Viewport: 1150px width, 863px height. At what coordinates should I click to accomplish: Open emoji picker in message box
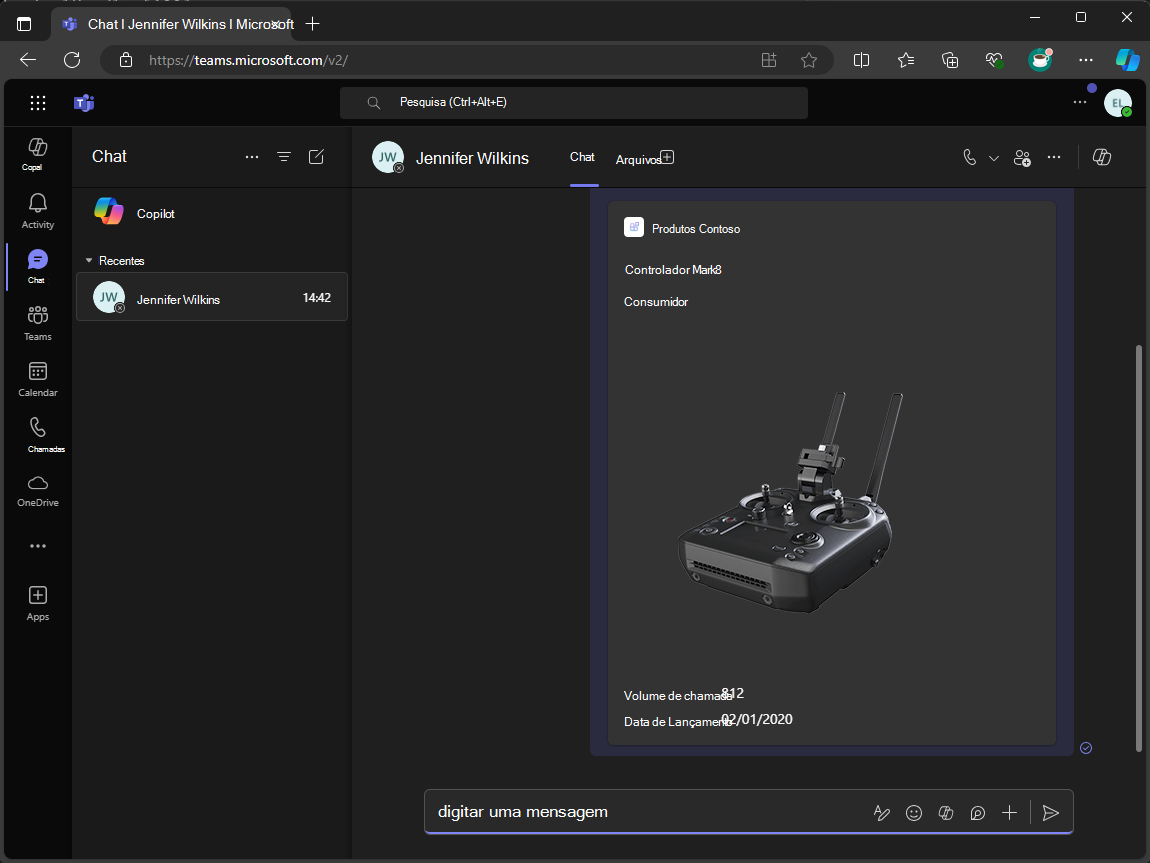(913, 813)
